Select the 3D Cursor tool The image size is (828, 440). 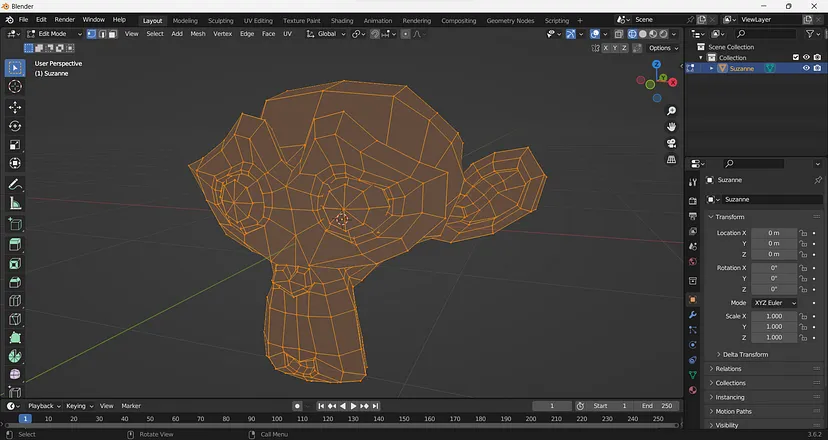pyautogui.click(x=15, y=87)
